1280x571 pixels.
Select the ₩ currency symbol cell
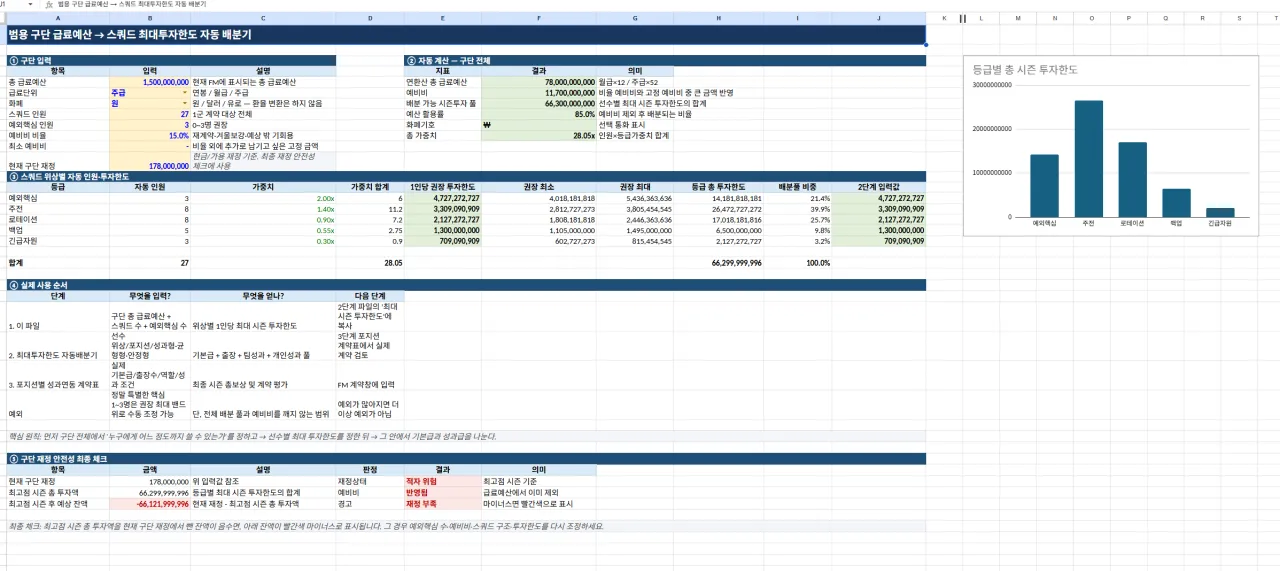[x=540, y=125]
